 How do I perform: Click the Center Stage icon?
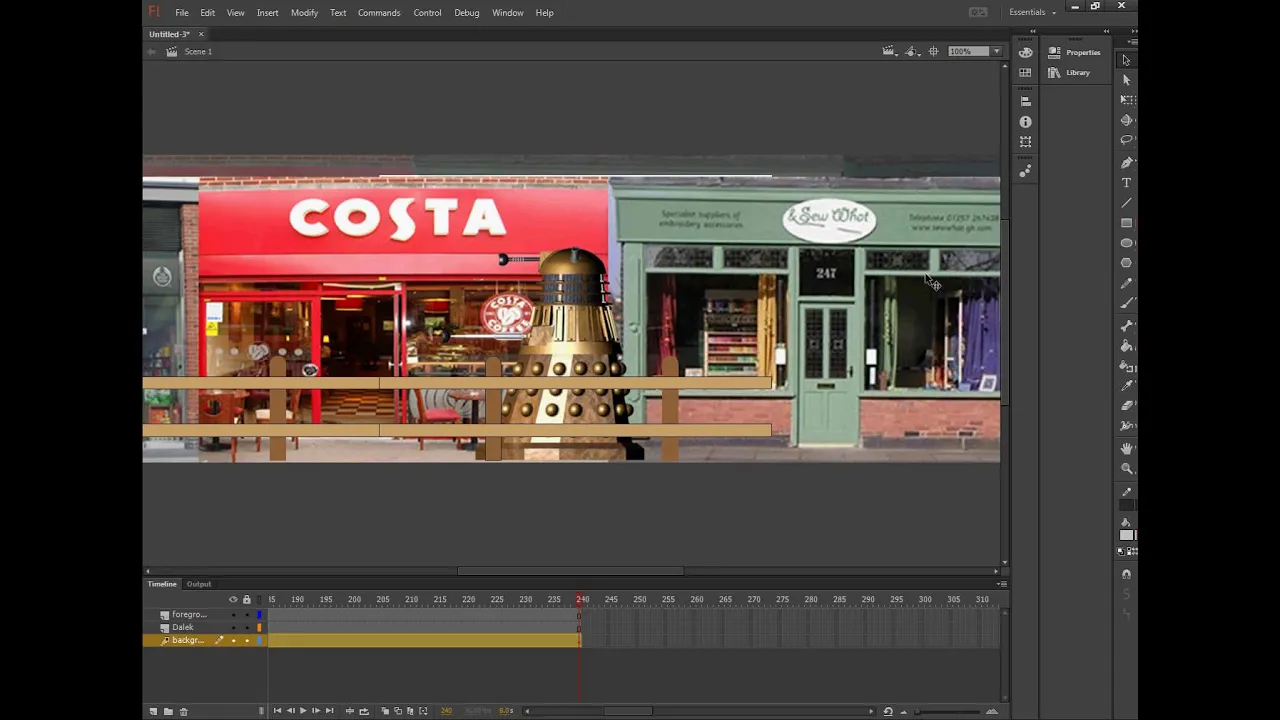pos(934,51)
